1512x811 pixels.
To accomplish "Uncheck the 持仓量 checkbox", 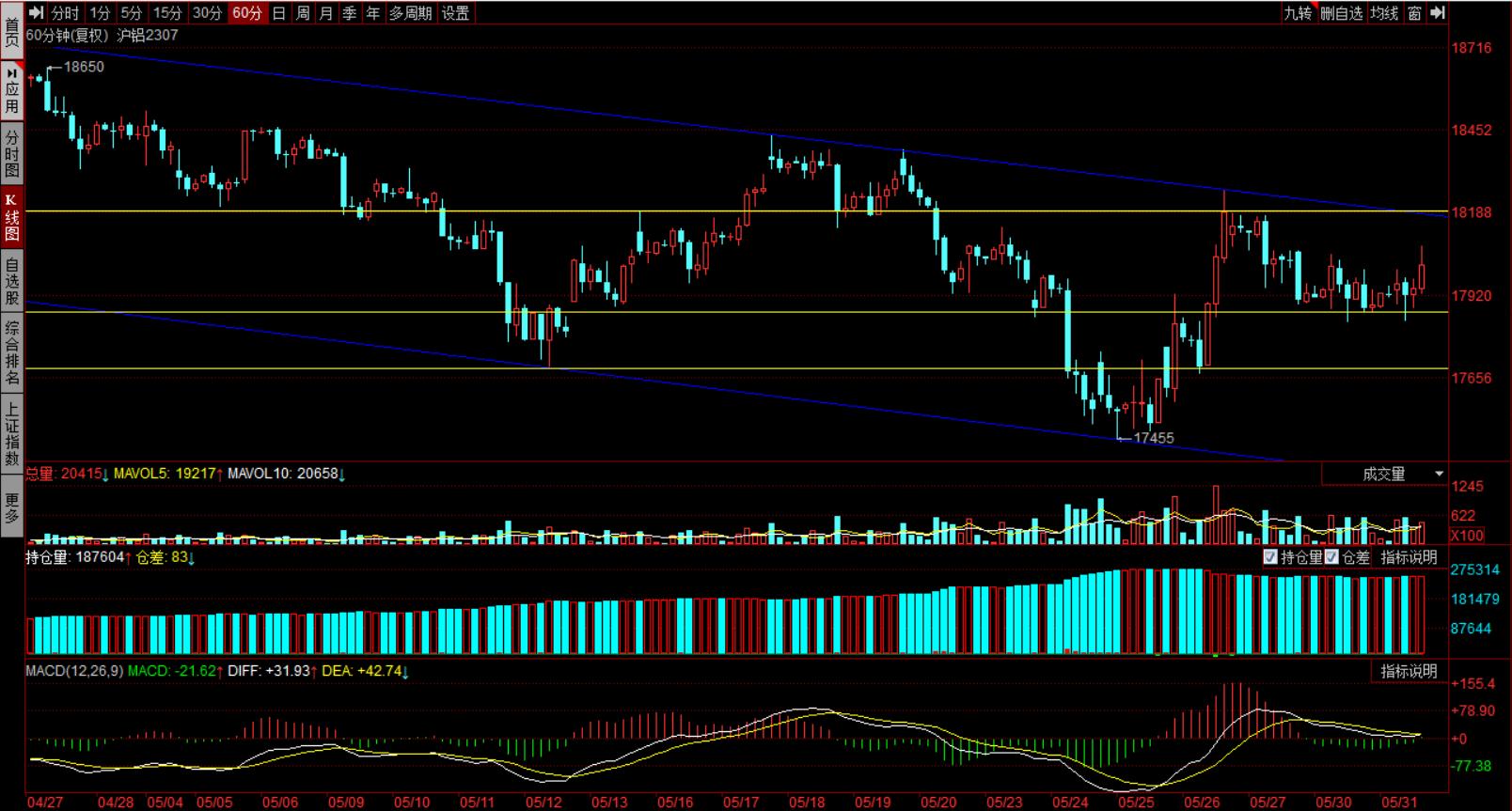I will (1270, 557).
